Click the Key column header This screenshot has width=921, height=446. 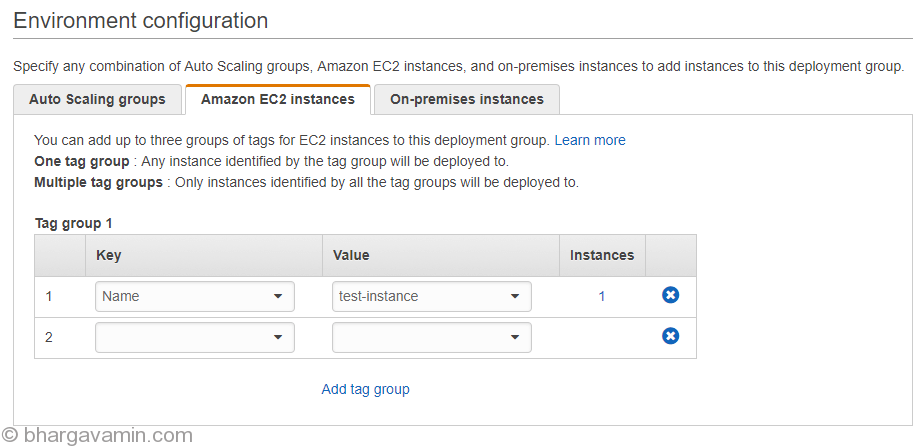[109, 255]
